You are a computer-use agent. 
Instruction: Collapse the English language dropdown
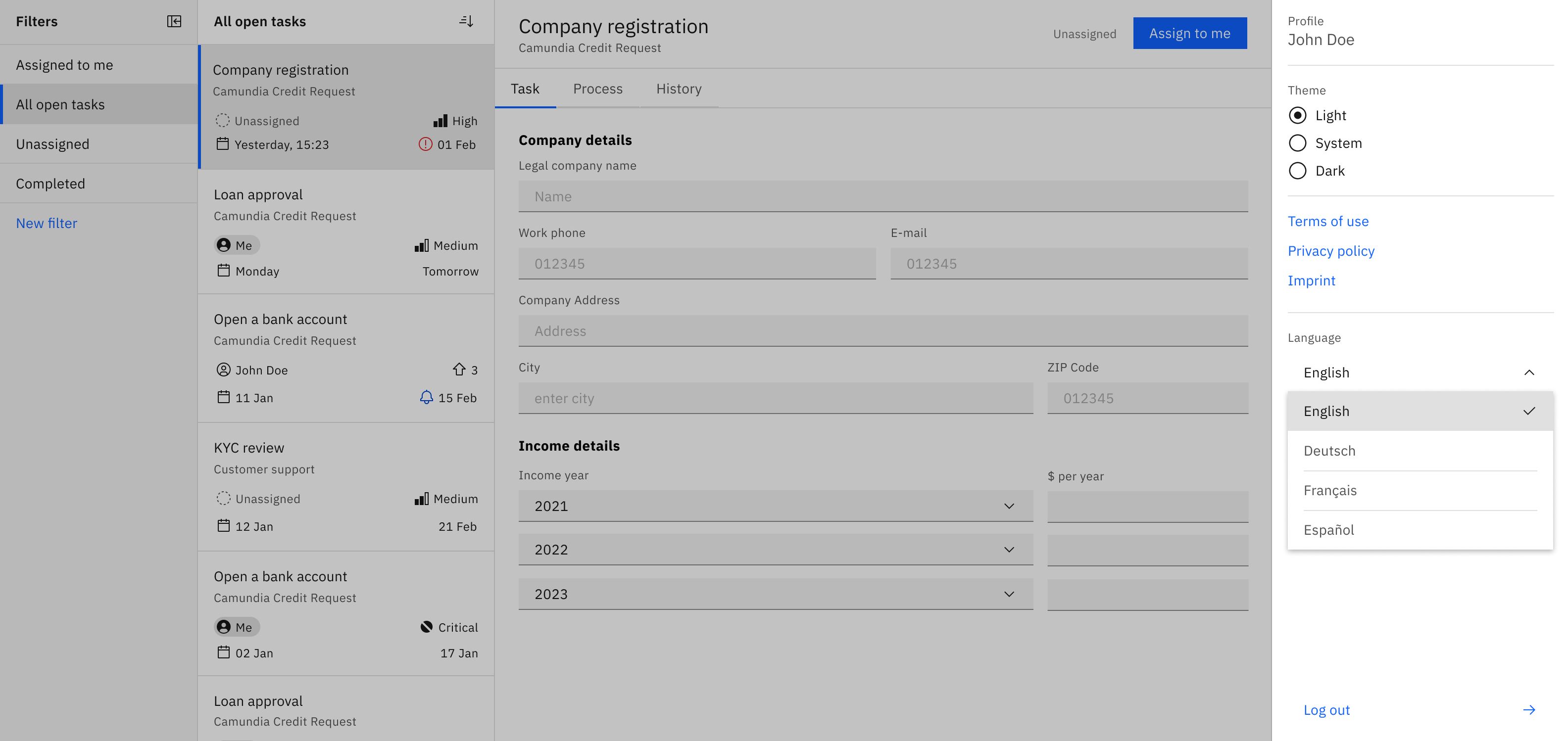tap(1530, 372)
